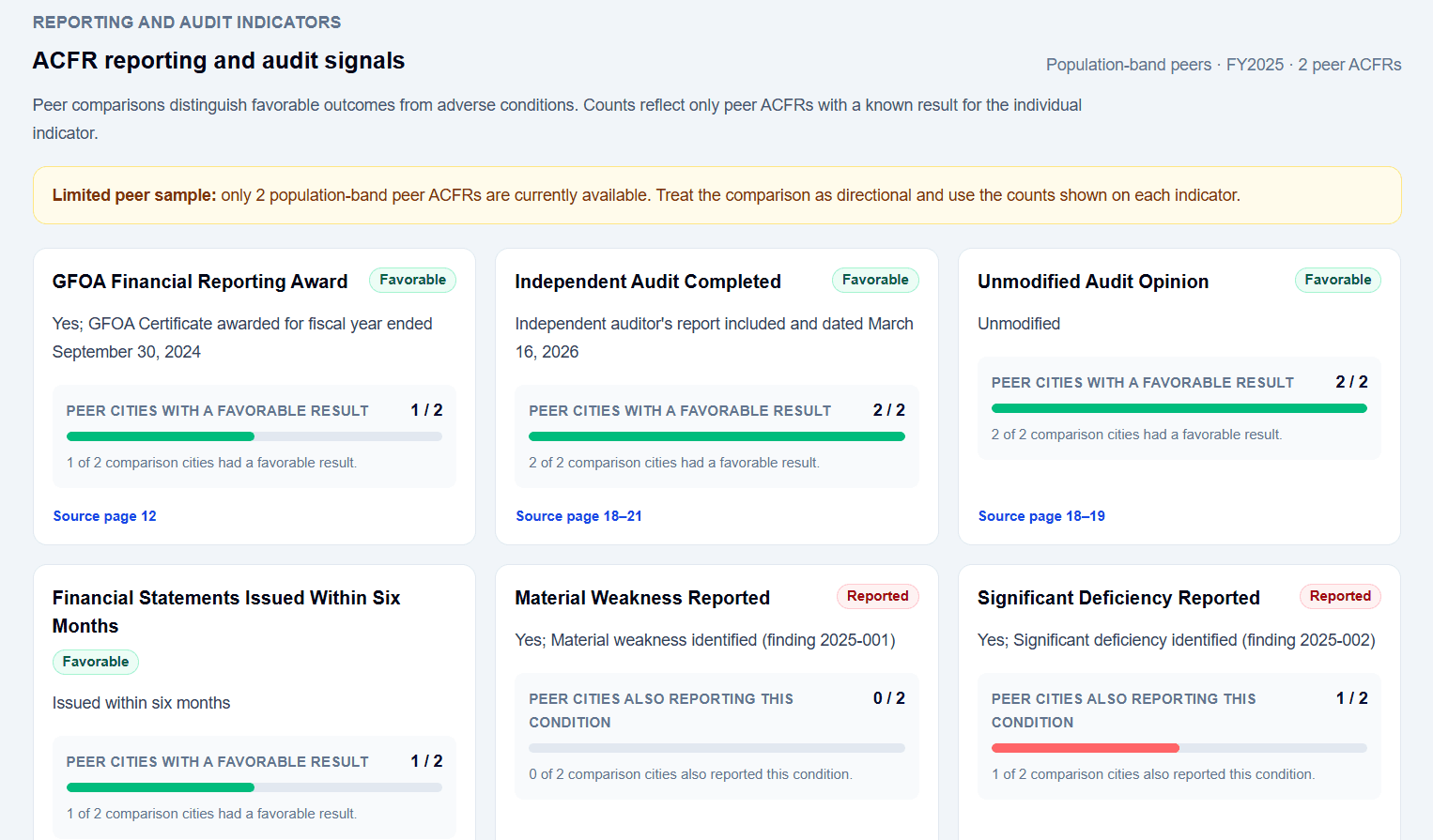Click 1 / 2 count on Significant Deficiency card
This screenshot has height=840, width=1433.
(x=1351, y=698)
